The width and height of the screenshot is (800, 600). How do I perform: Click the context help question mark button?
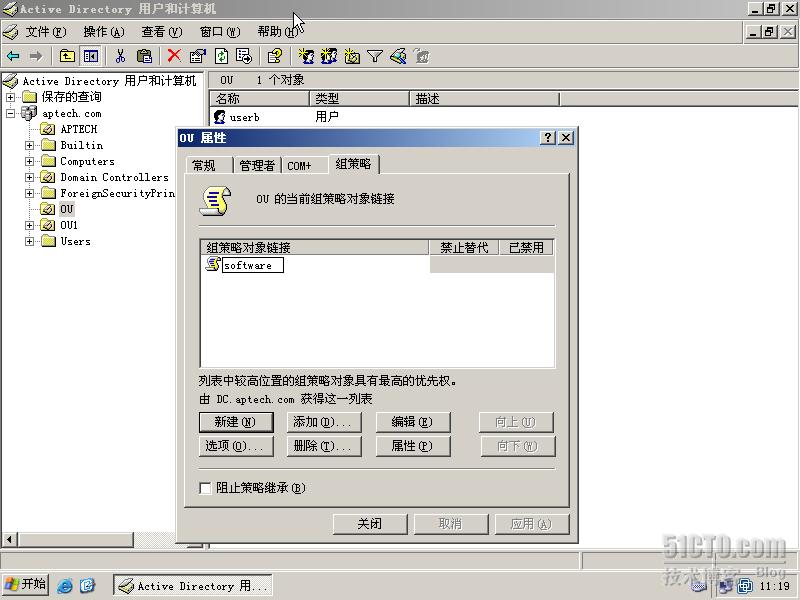547,138
